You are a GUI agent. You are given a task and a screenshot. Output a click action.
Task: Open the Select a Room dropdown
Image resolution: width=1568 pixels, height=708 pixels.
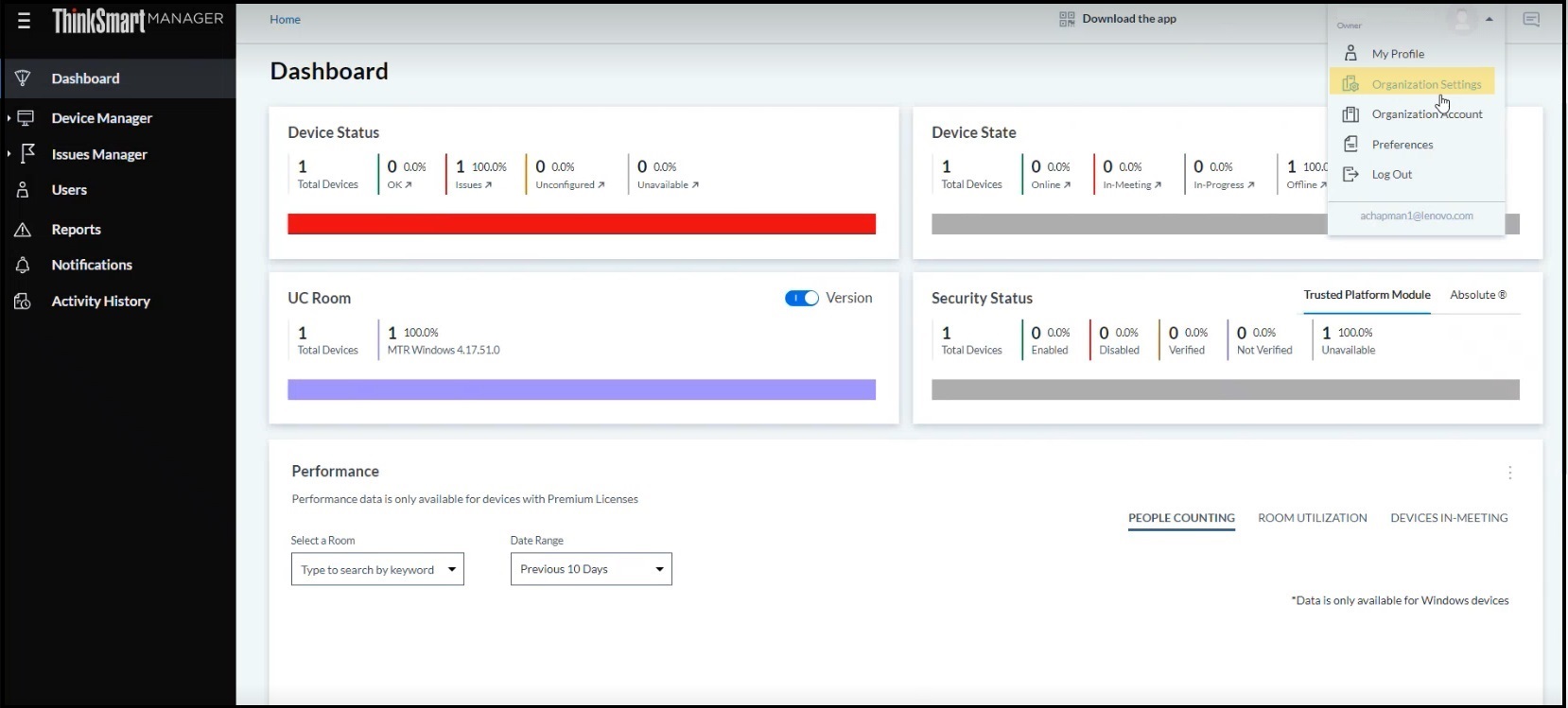click(x=377, y=569)
